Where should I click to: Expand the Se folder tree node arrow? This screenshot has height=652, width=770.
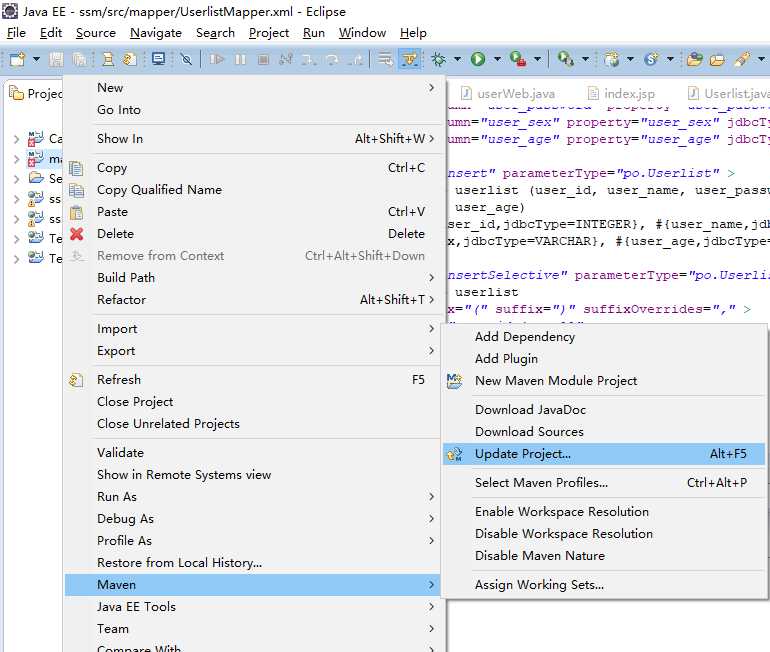click(17, 179)
